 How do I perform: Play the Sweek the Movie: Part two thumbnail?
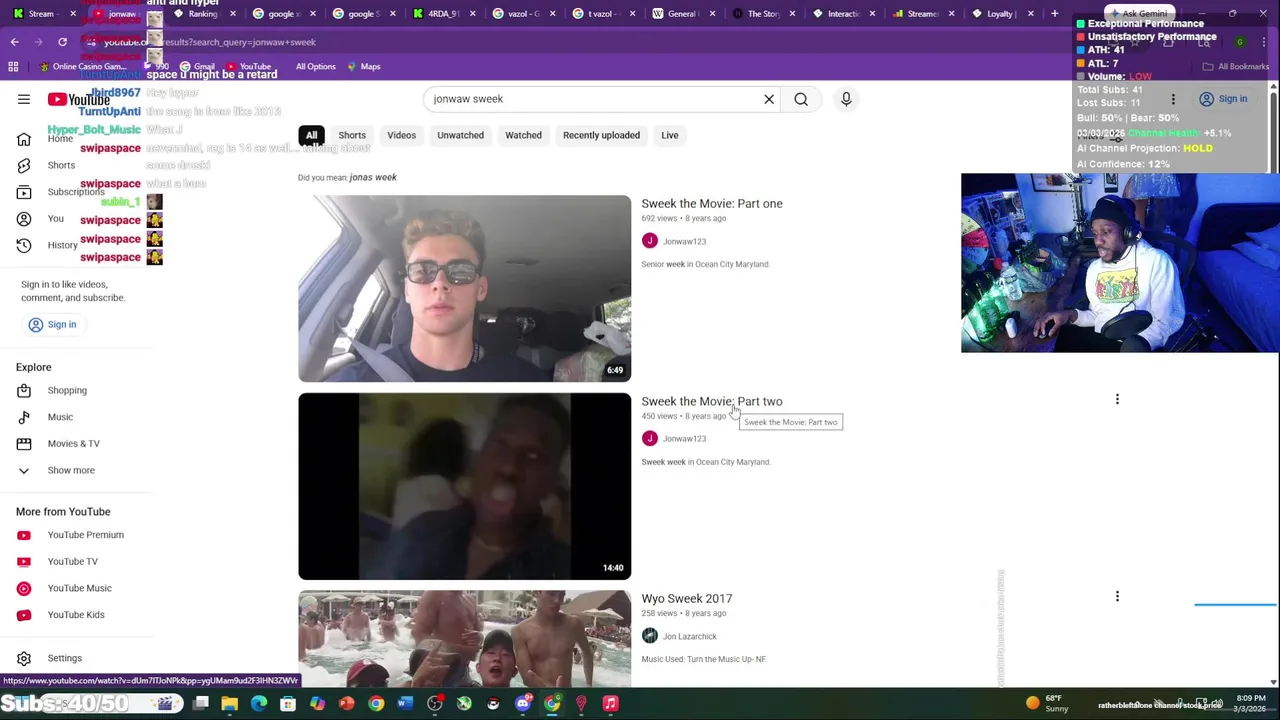[464, 486]
